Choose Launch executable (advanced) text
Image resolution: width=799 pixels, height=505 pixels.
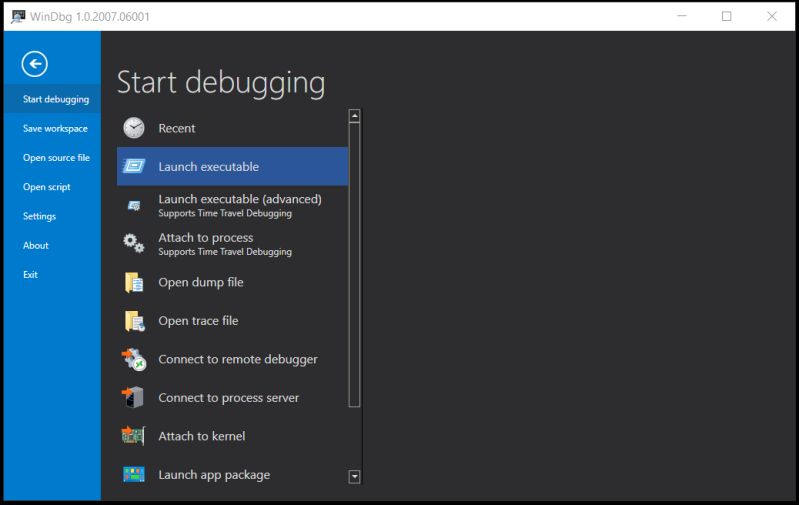tap(240, 199)
